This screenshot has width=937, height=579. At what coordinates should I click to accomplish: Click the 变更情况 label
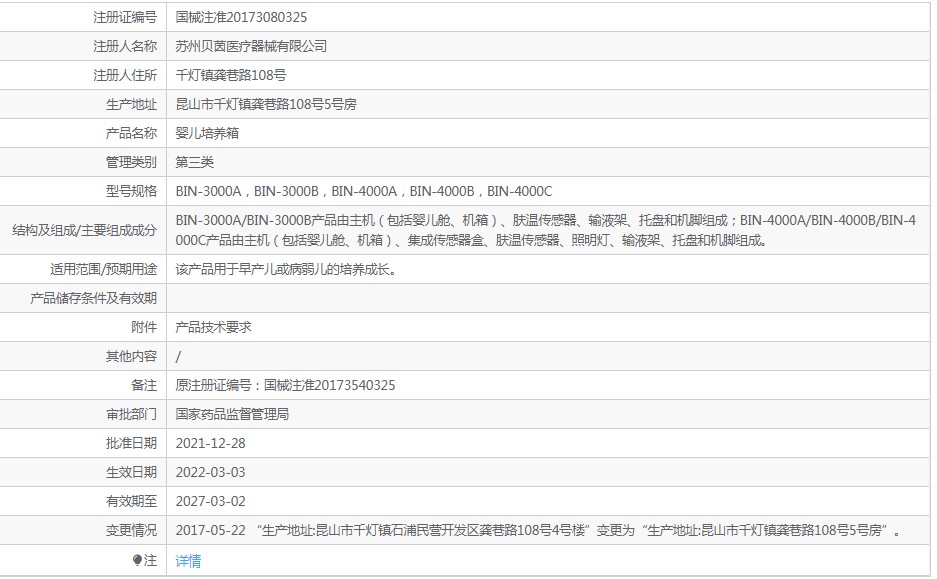[131, 530]
